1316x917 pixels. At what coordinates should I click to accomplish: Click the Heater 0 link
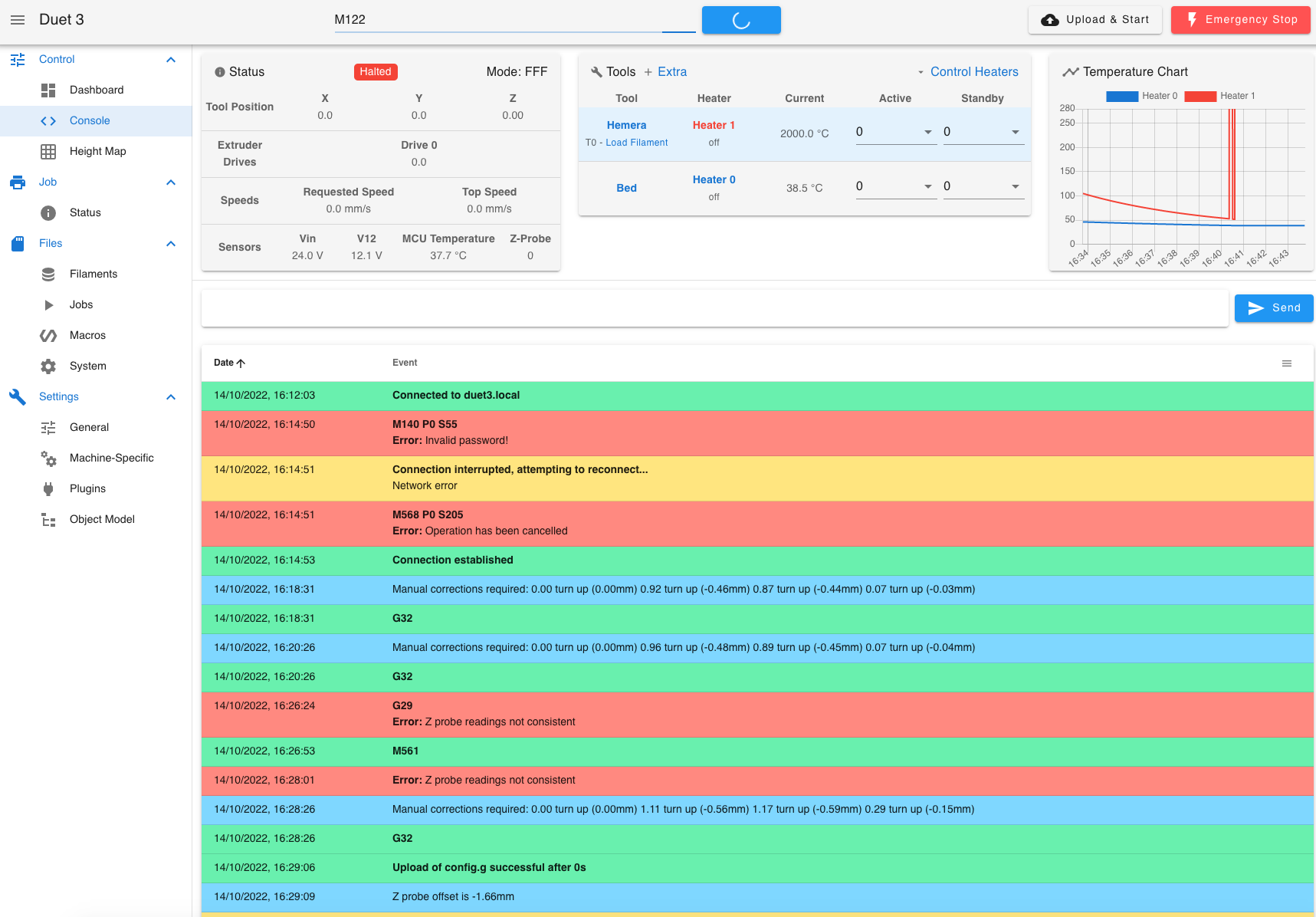[x=714, y=179]
